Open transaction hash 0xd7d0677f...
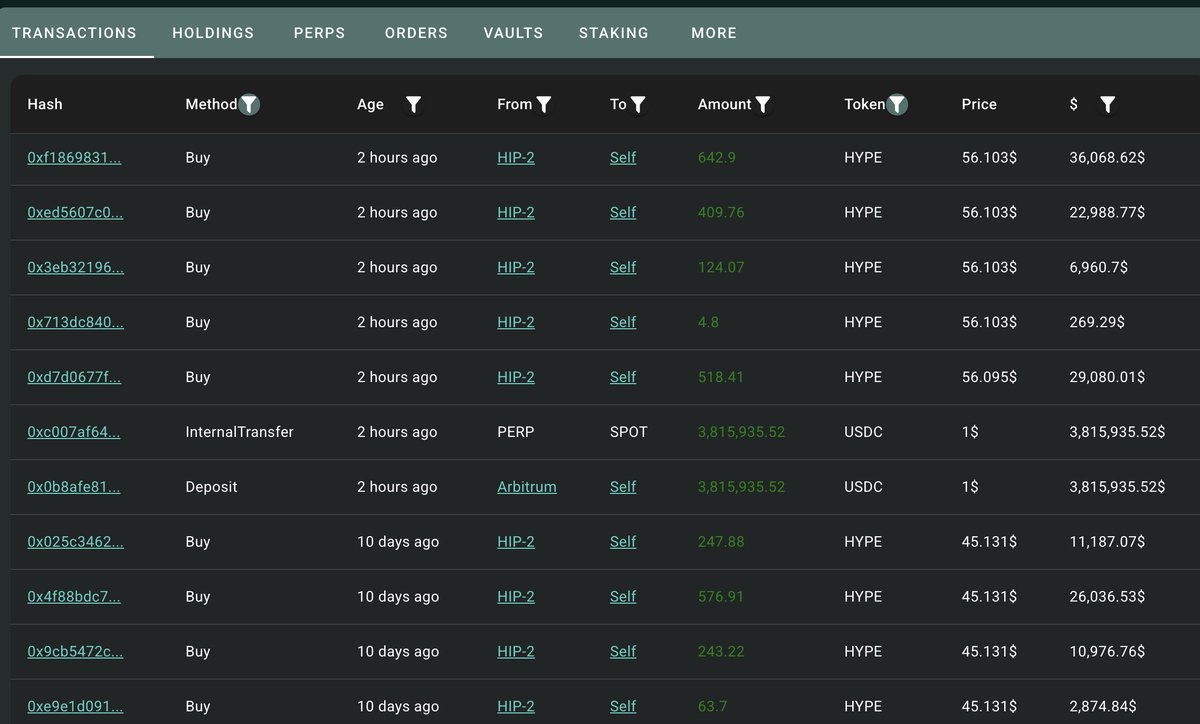1200x724 pixels. [x=74, y=378]
